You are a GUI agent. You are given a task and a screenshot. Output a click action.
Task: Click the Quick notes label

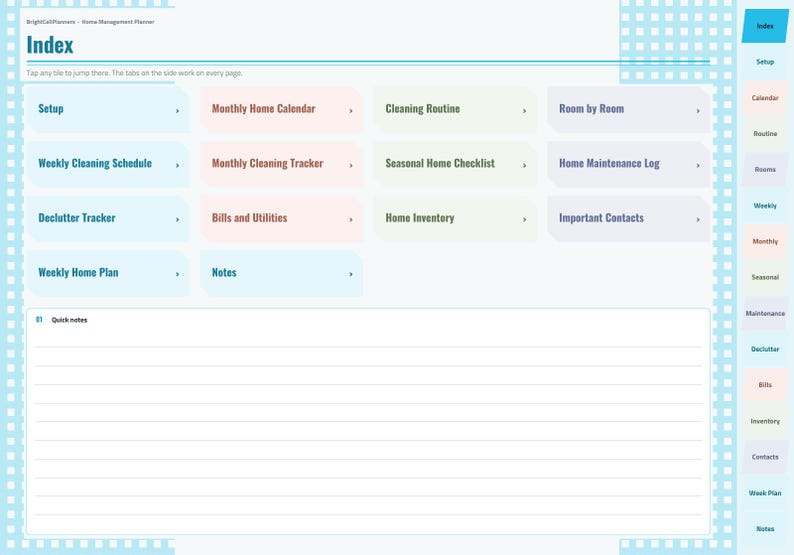pyautogui.click(x=69, y=320)
